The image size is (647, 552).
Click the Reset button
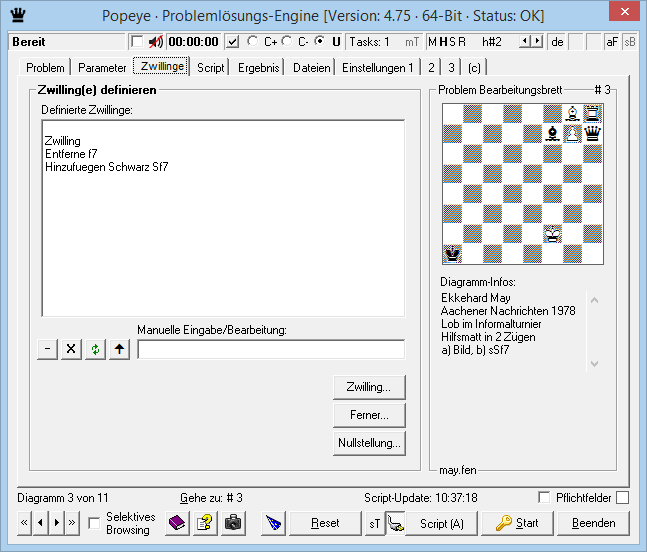tap(325, 523)
